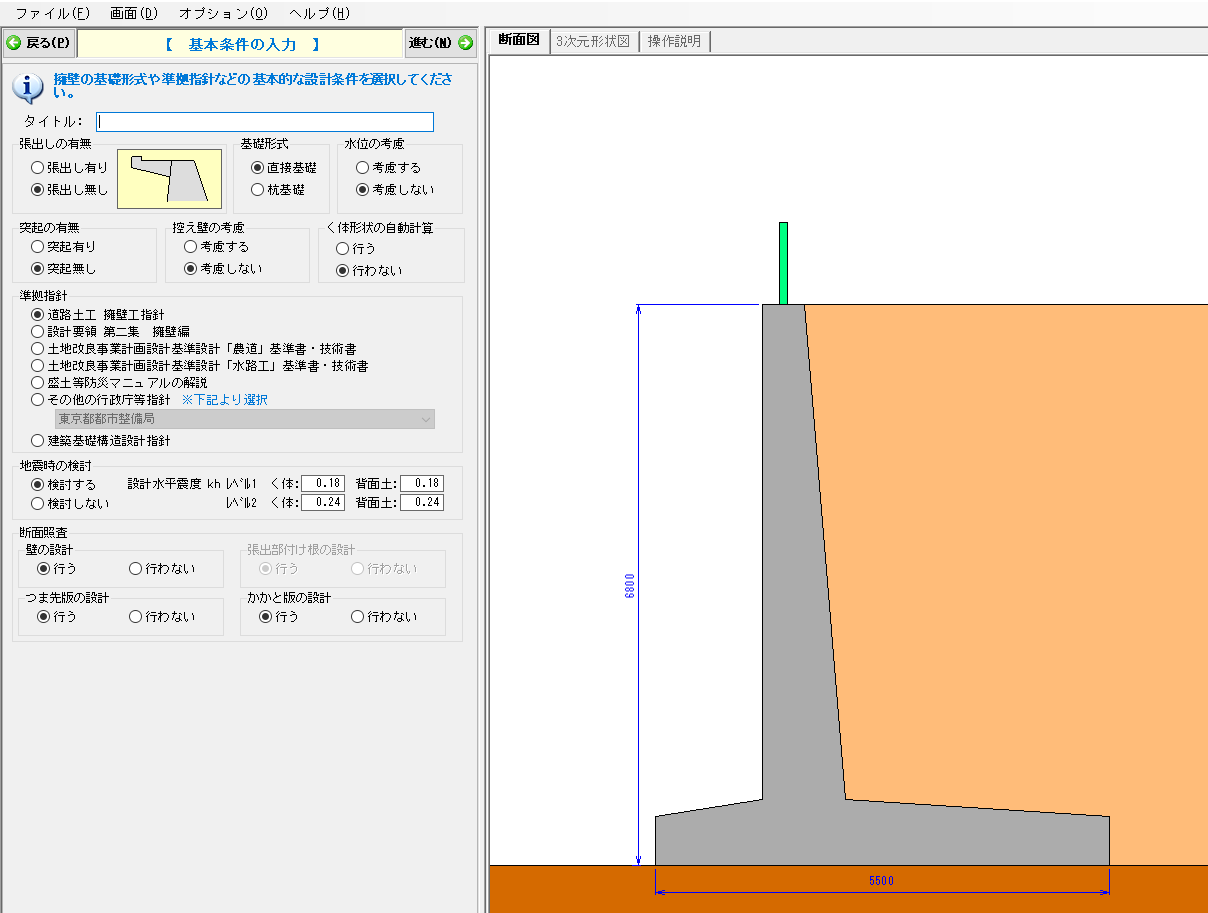The width and height of the screenshot is (1208, 913).
Task: Focus the タイトル input field
Action: pyautogui.click(x=265, y=122)
